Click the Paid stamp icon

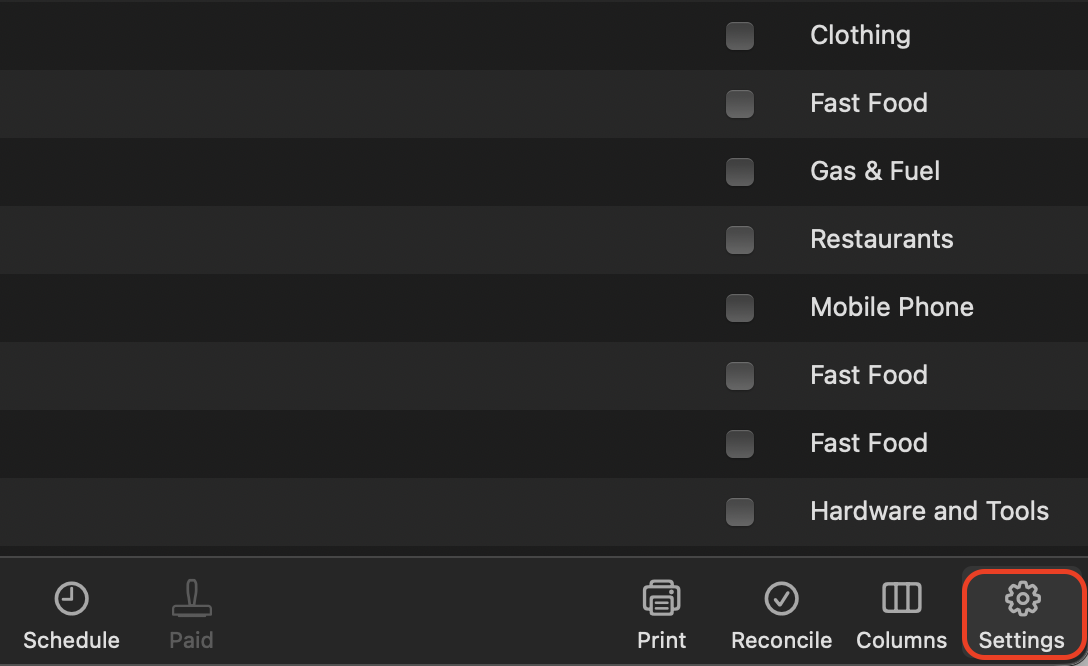[191, 599]
